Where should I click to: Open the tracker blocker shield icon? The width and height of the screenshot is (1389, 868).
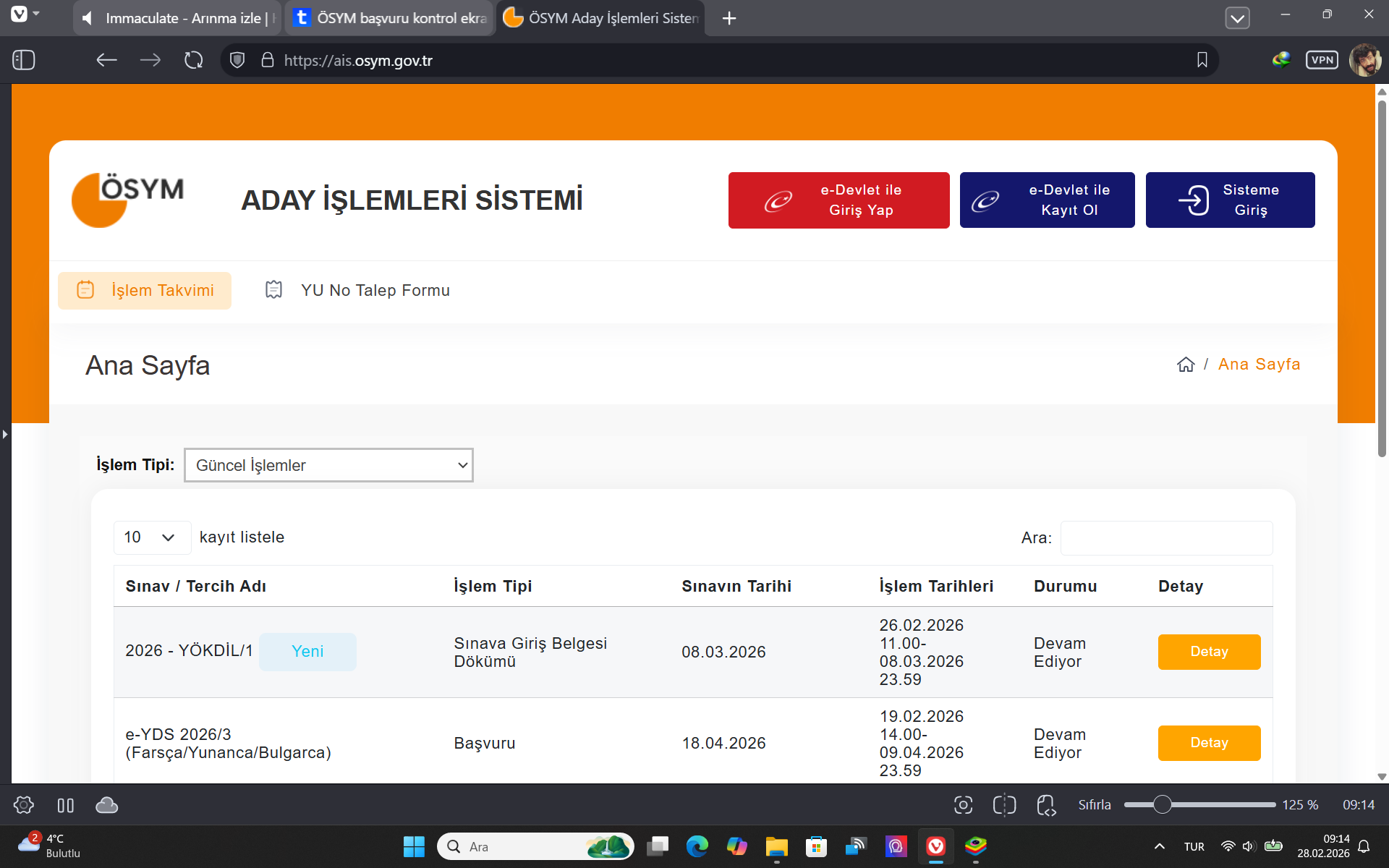point(237,60)
